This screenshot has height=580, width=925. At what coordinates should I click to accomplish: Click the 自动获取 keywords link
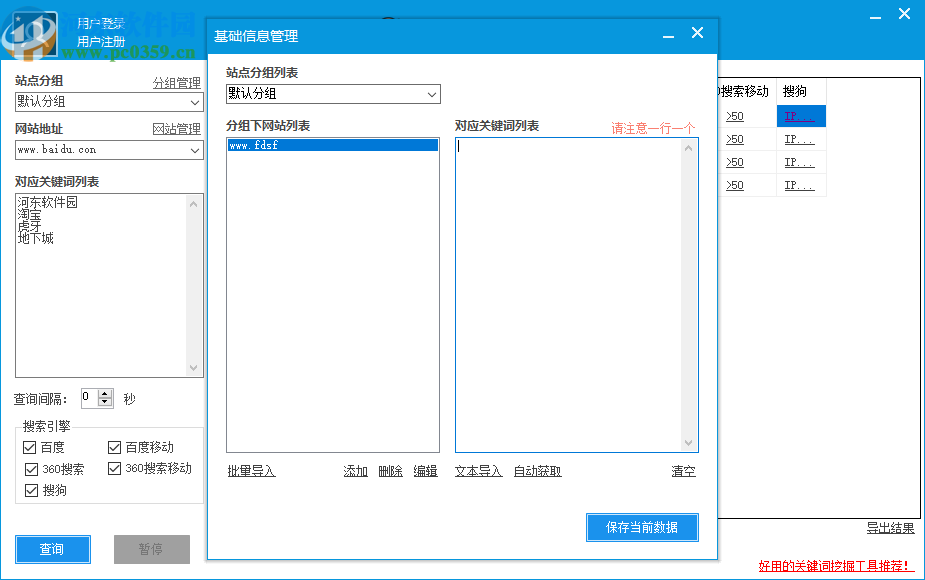point(537,471)
